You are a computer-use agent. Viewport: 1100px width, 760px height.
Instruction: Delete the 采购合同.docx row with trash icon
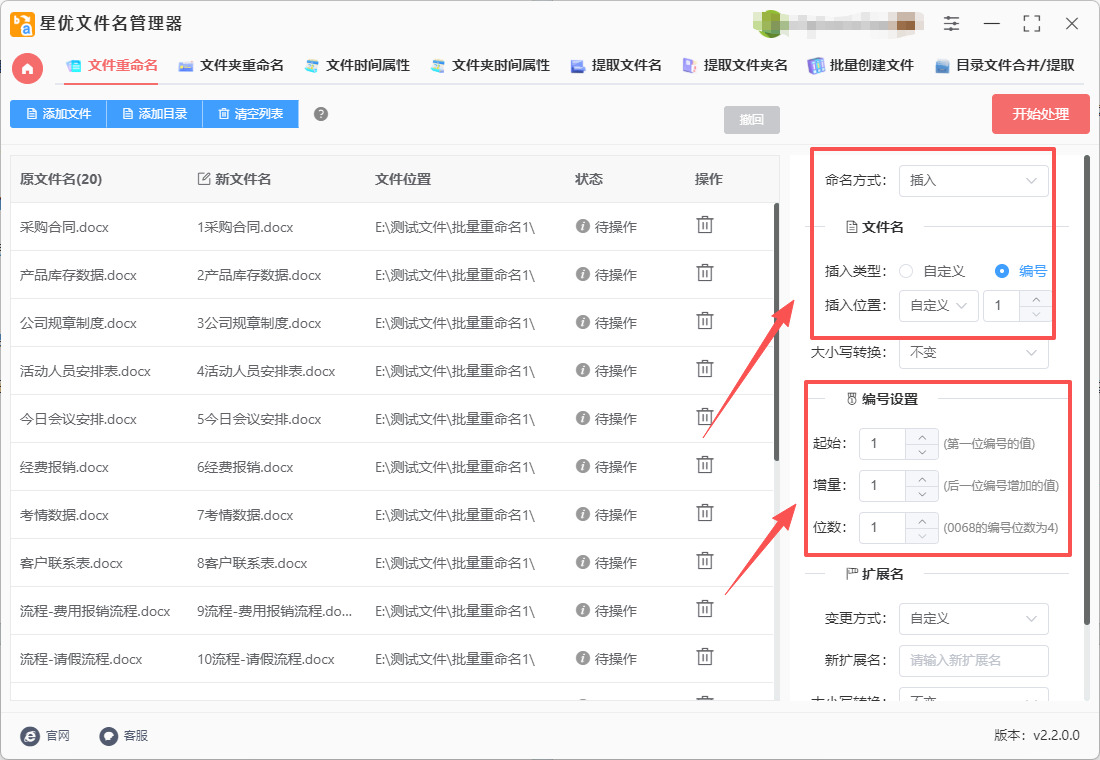coord(704,225)
